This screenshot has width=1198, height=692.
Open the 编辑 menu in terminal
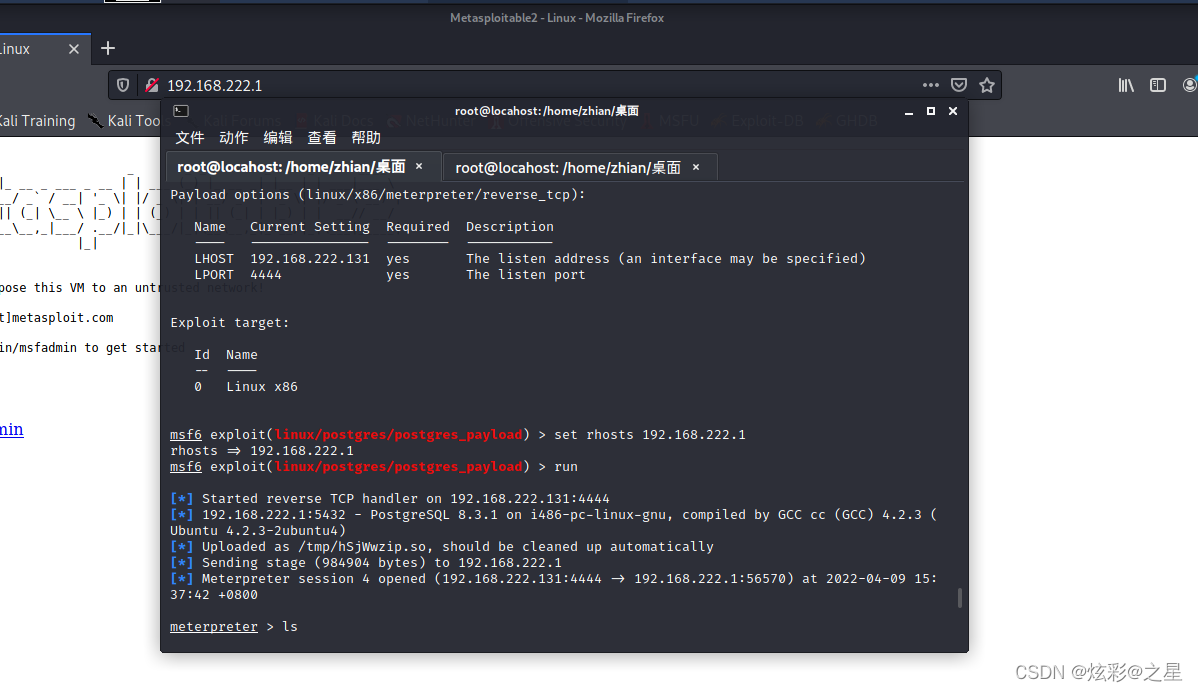coord(278,137)
